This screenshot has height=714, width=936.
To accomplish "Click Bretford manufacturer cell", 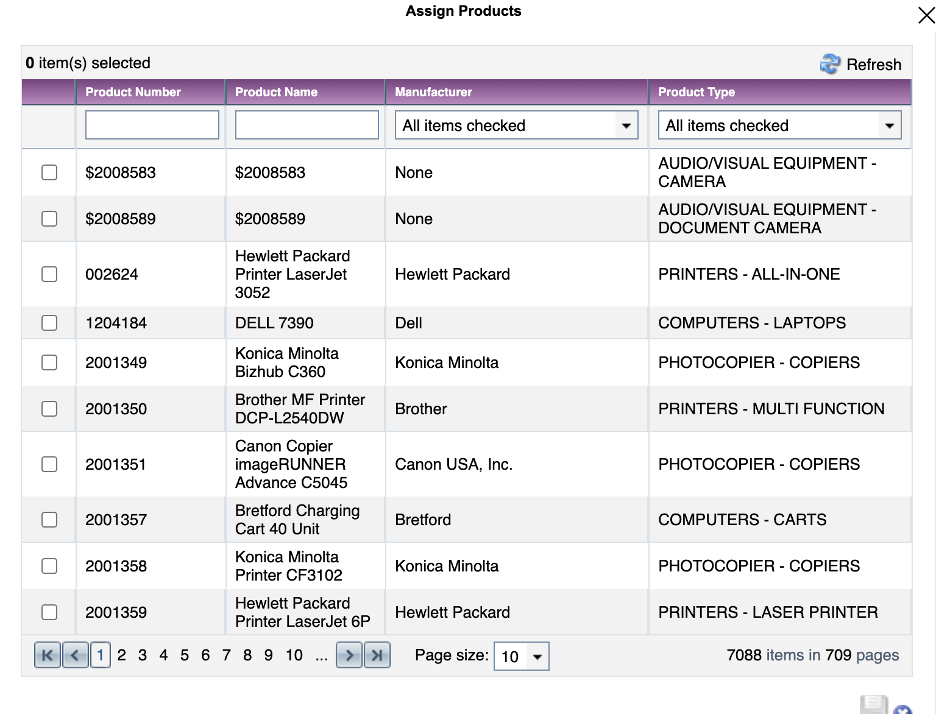I will [x=423, y=520].
